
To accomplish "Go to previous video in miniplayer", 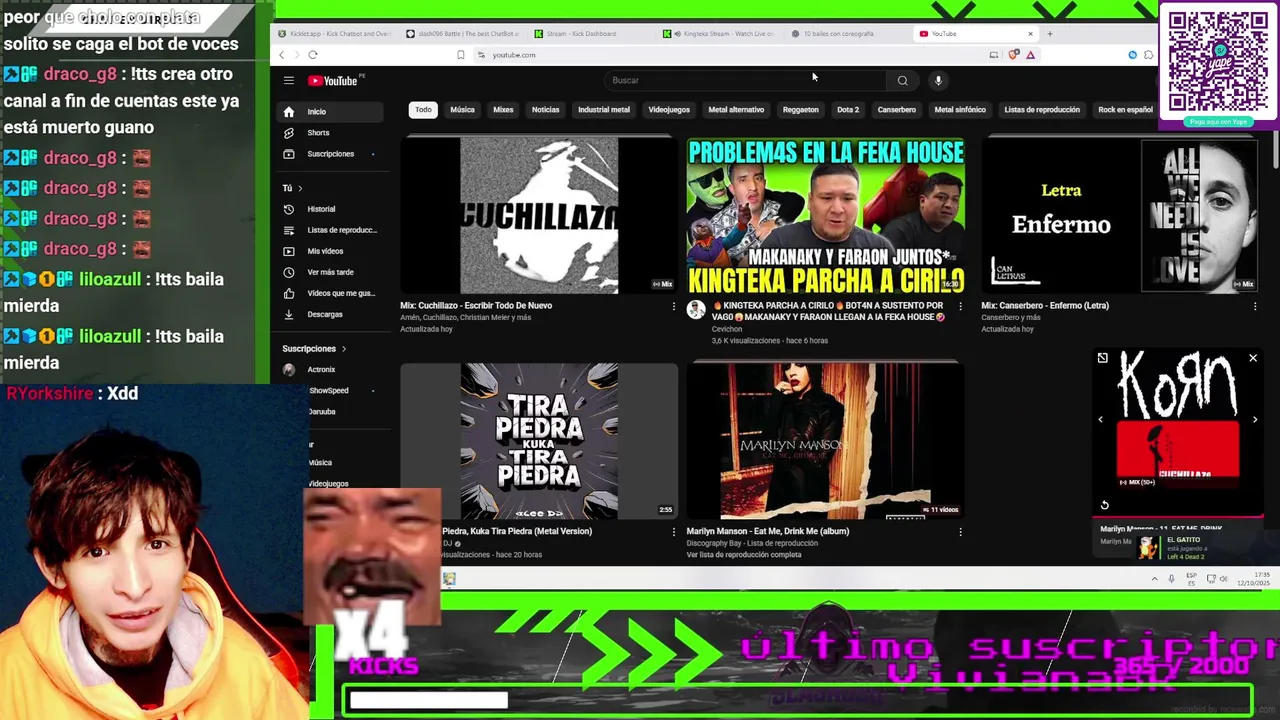I will pyautogui.click(x=1101, y=420).
